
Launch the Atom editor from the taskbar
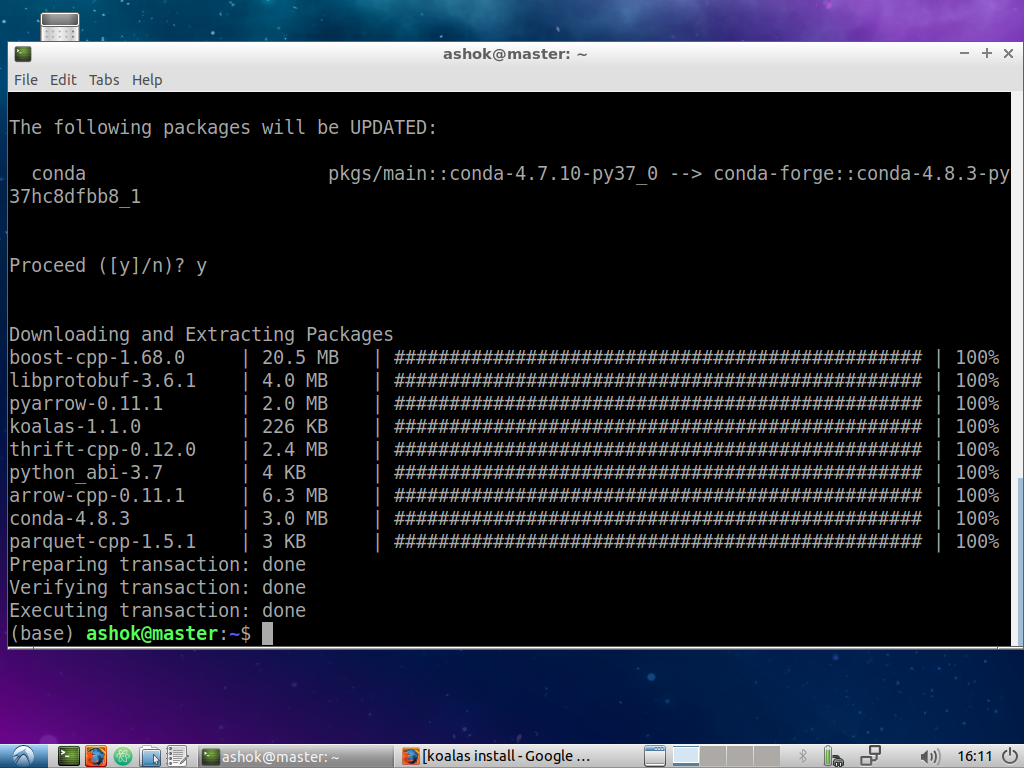(123, 756)
